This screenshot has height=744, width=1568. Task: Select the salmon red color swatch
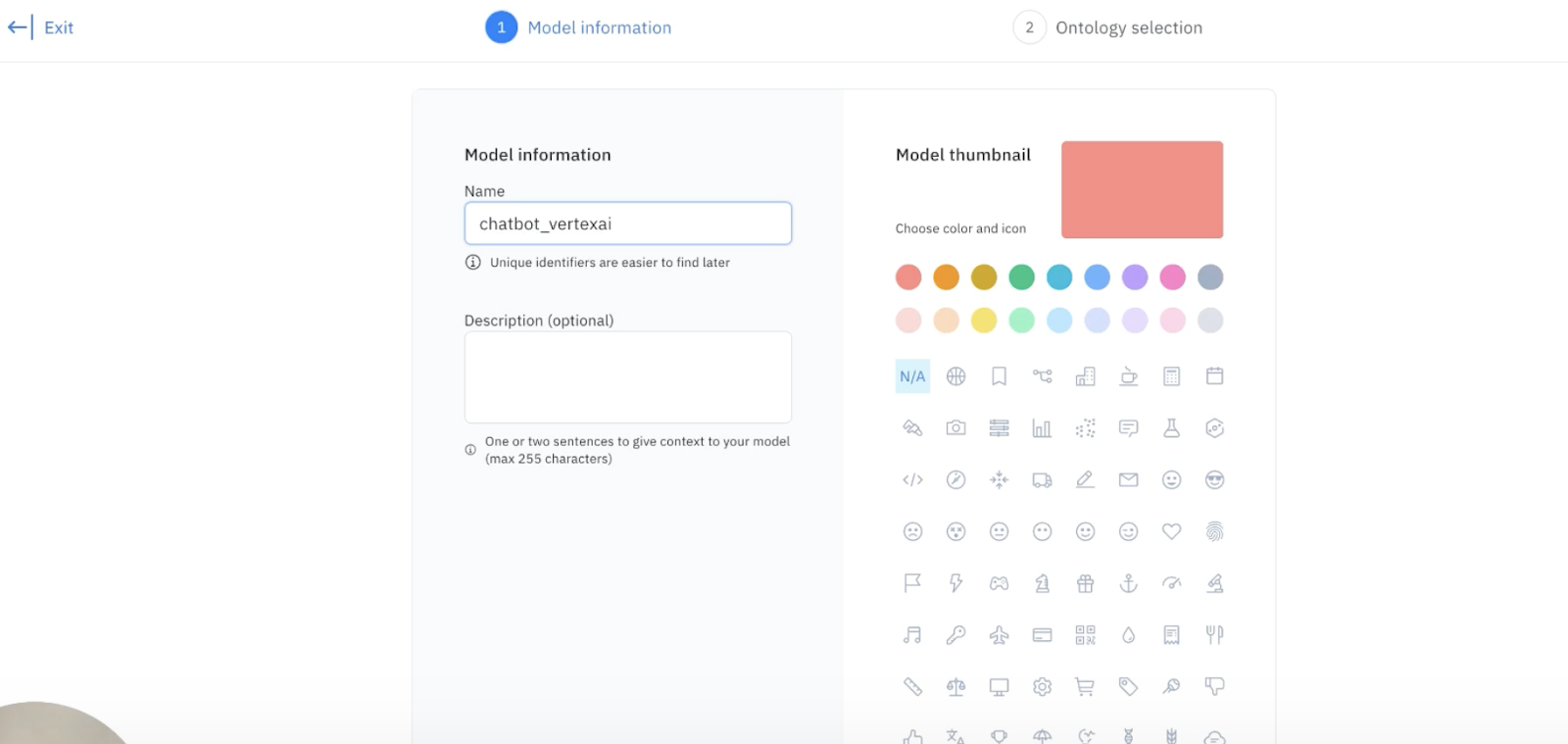(908, 277)
